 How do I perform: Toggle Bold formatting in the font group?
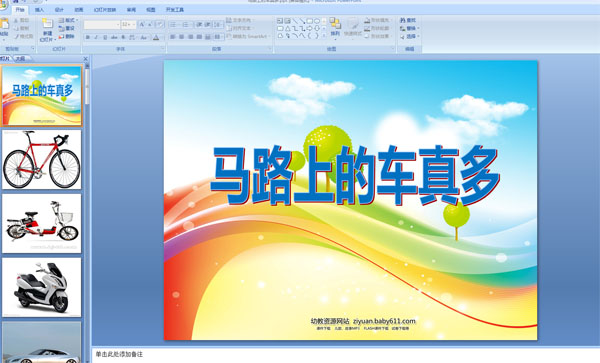click(x=88, y=37)
